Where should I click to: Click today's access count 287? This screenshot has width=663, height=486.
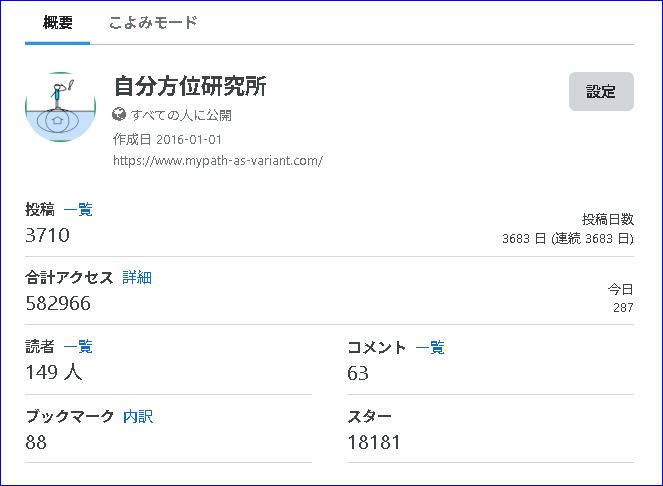[623, 308]
